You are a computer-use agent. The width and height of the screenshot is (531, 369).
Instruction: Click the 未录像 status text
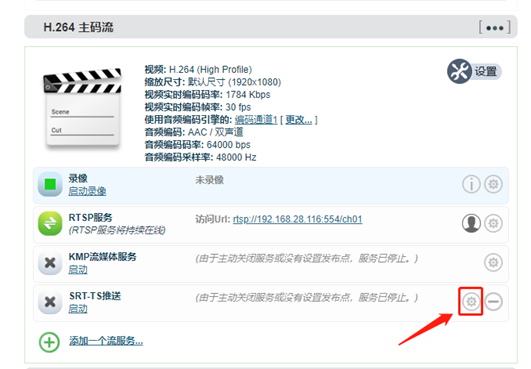point(209,180)
